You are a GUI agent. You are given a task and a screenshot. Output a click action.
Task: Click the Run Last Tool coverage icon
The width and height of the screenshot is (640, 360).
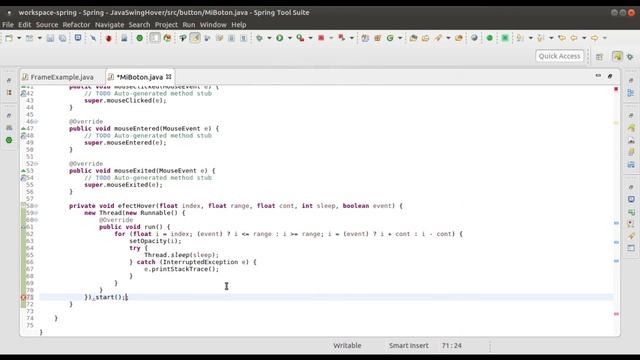pyautogui.click(x=300, y=38)
